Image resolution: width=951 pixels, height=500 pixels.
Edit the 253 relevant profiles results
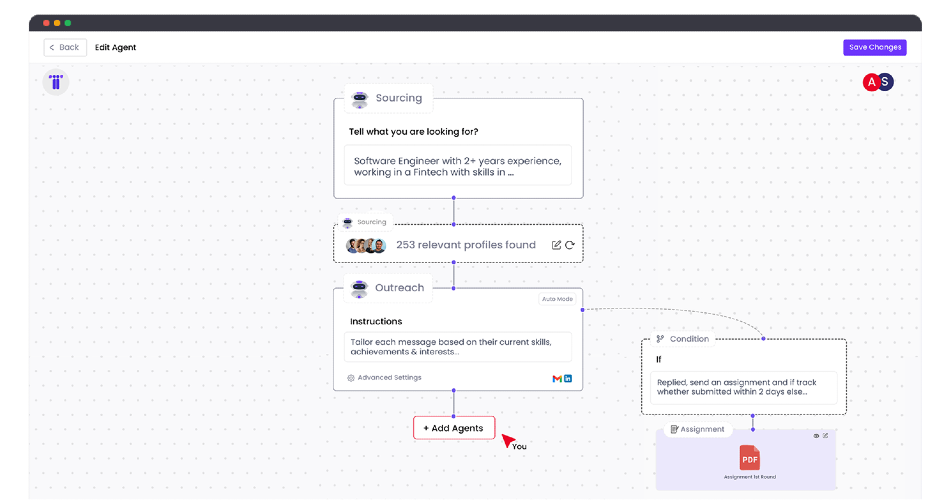(556, 245)
